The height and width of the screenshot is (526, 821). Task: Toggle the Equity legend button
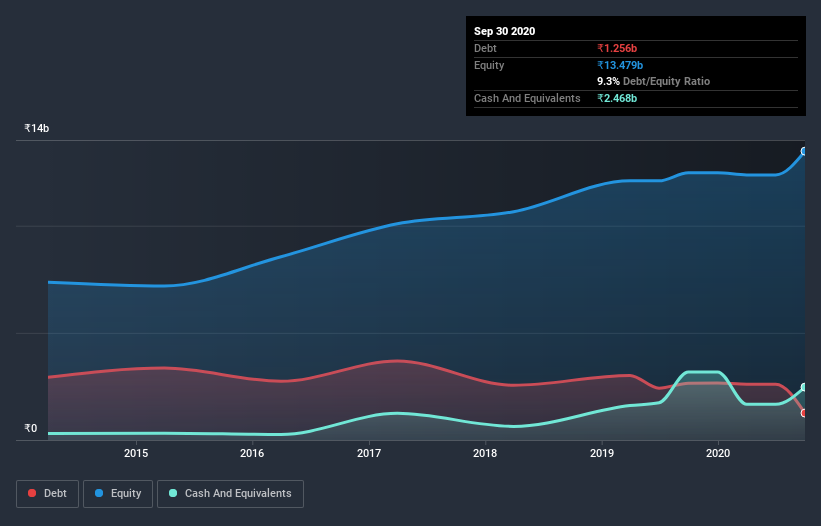118,494
